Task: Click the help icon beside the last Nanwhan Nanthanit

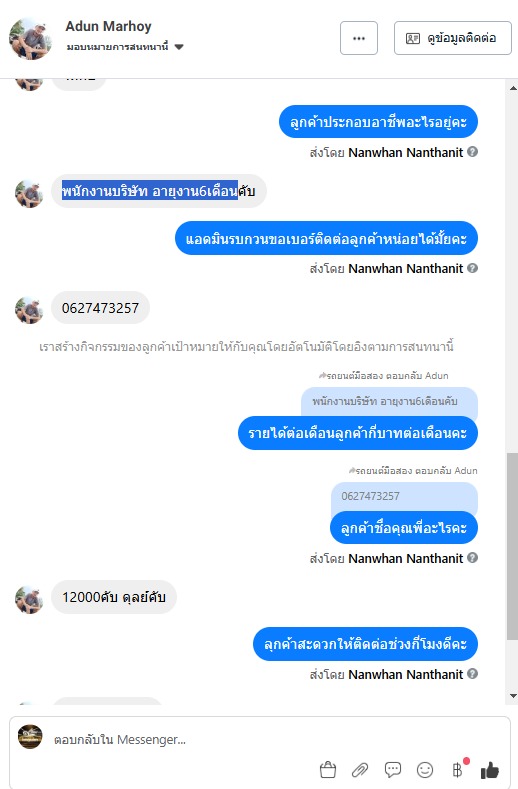Action: (472, 674)
